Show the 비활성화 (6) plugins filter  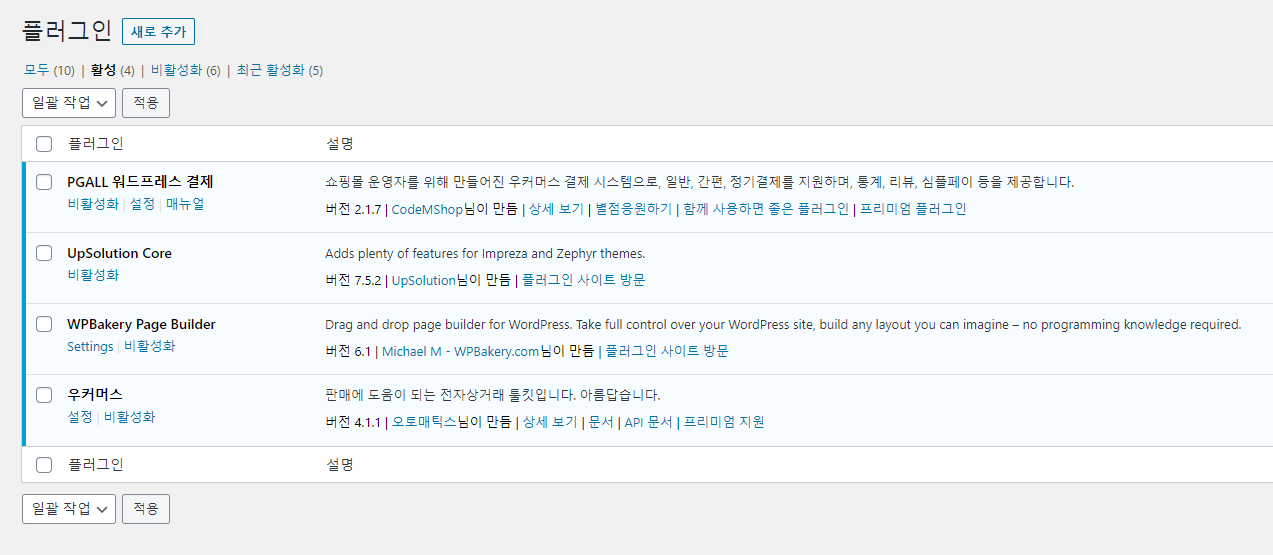tap(185, 70)
